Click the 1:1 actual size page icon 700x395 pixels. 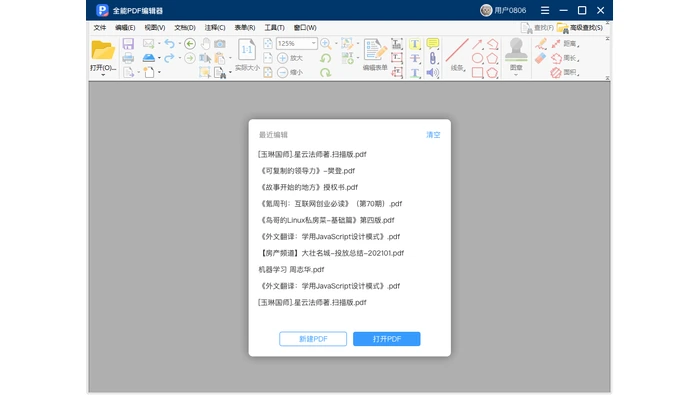point(247,50)
